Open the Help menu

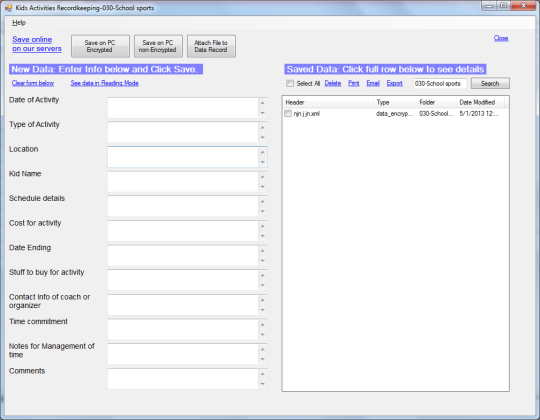coord(19,23)
